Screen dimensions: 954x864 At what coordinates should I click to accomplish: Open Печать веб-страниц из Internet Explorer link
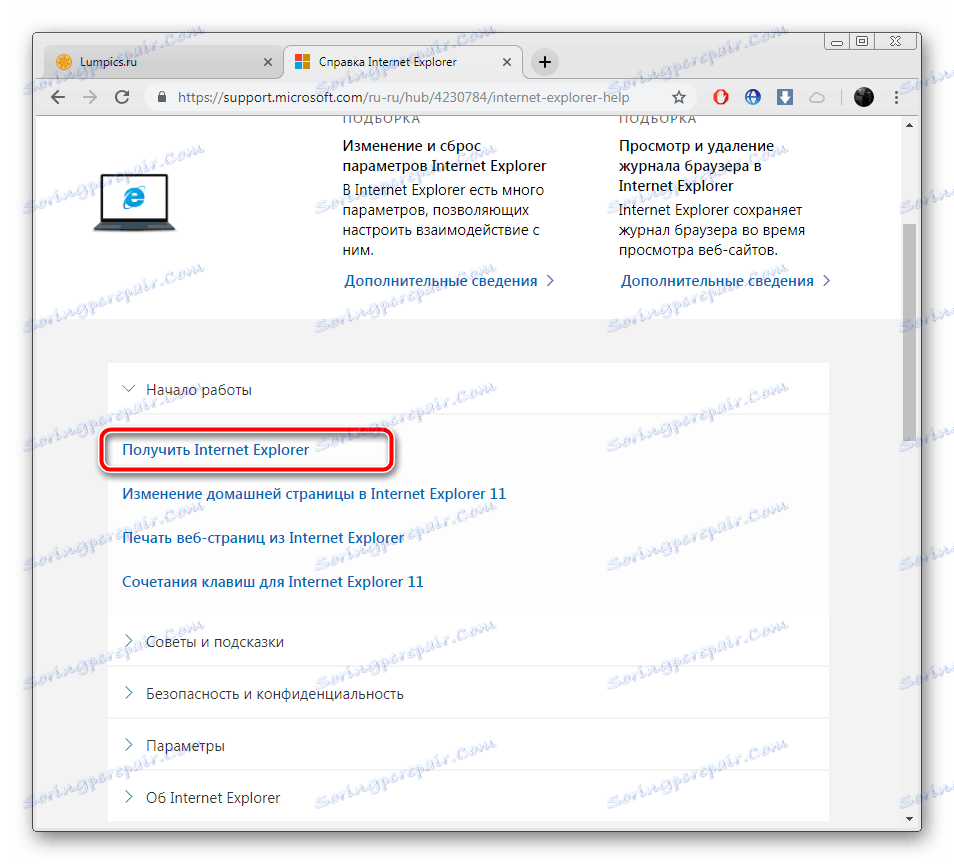(263, 538)
